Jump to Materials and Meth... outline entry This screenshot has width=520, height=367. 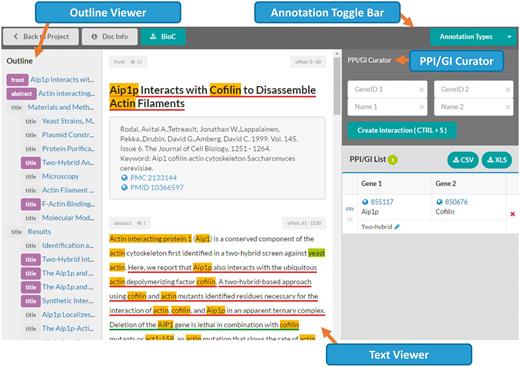61,107
